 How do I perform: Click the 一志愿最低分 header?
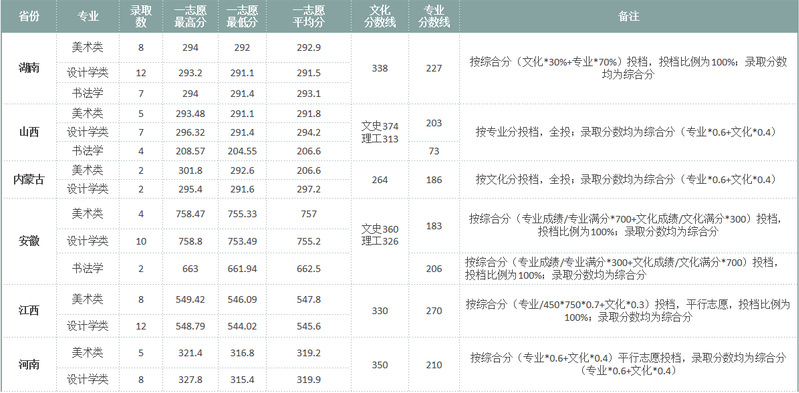tap(243, 16)
